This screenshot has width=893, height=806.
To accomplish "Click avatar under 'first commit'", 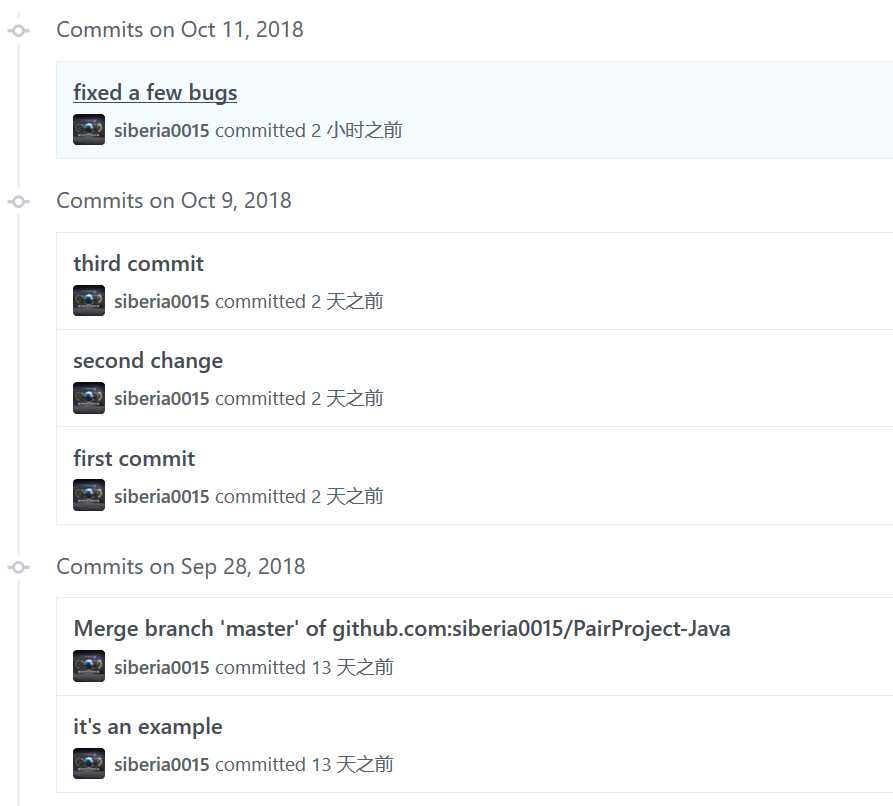I will click(89, 495).
